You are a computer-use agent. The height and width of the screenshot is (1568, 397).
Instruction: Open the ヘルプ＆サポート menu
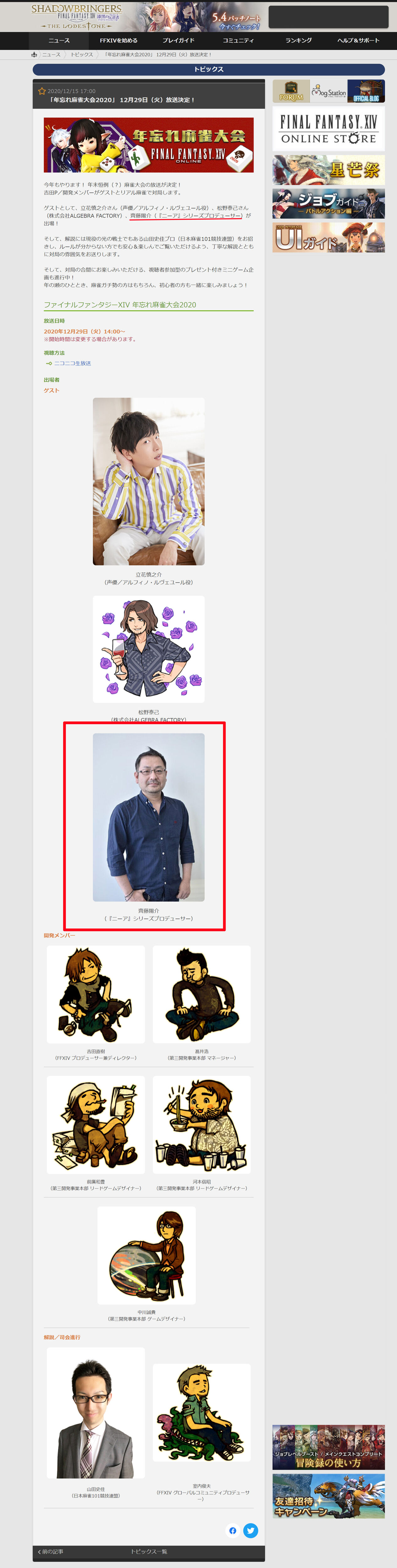pos(358,41)
